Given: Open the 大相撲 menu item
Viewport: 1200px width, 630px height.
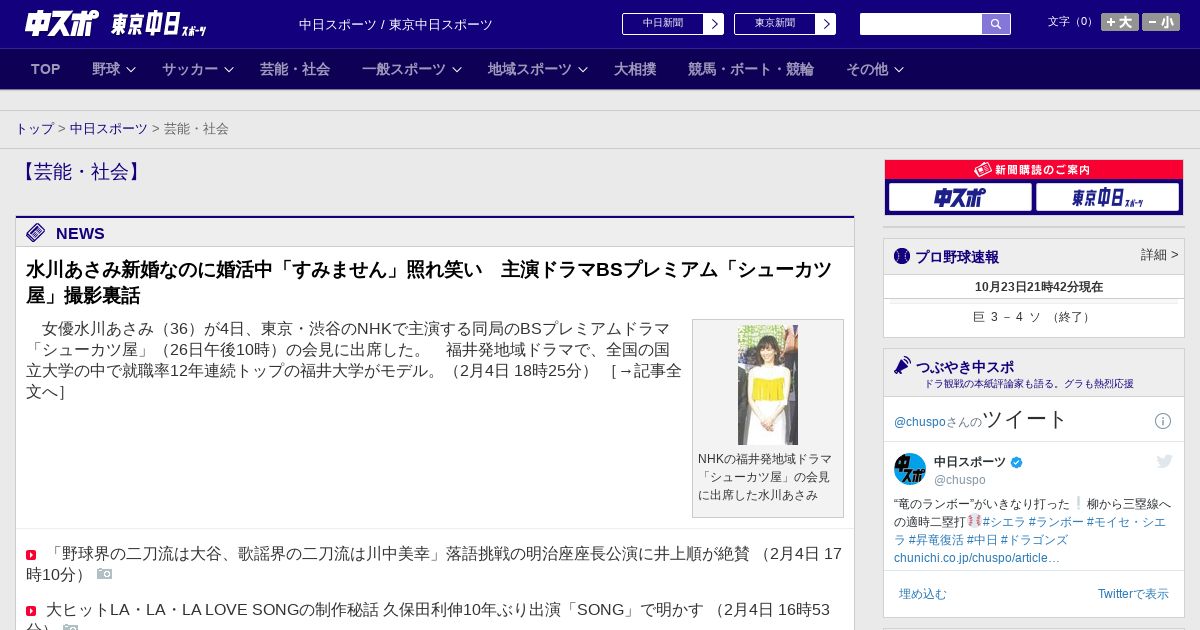Looking at the screenshot, I should click(635, 69).
